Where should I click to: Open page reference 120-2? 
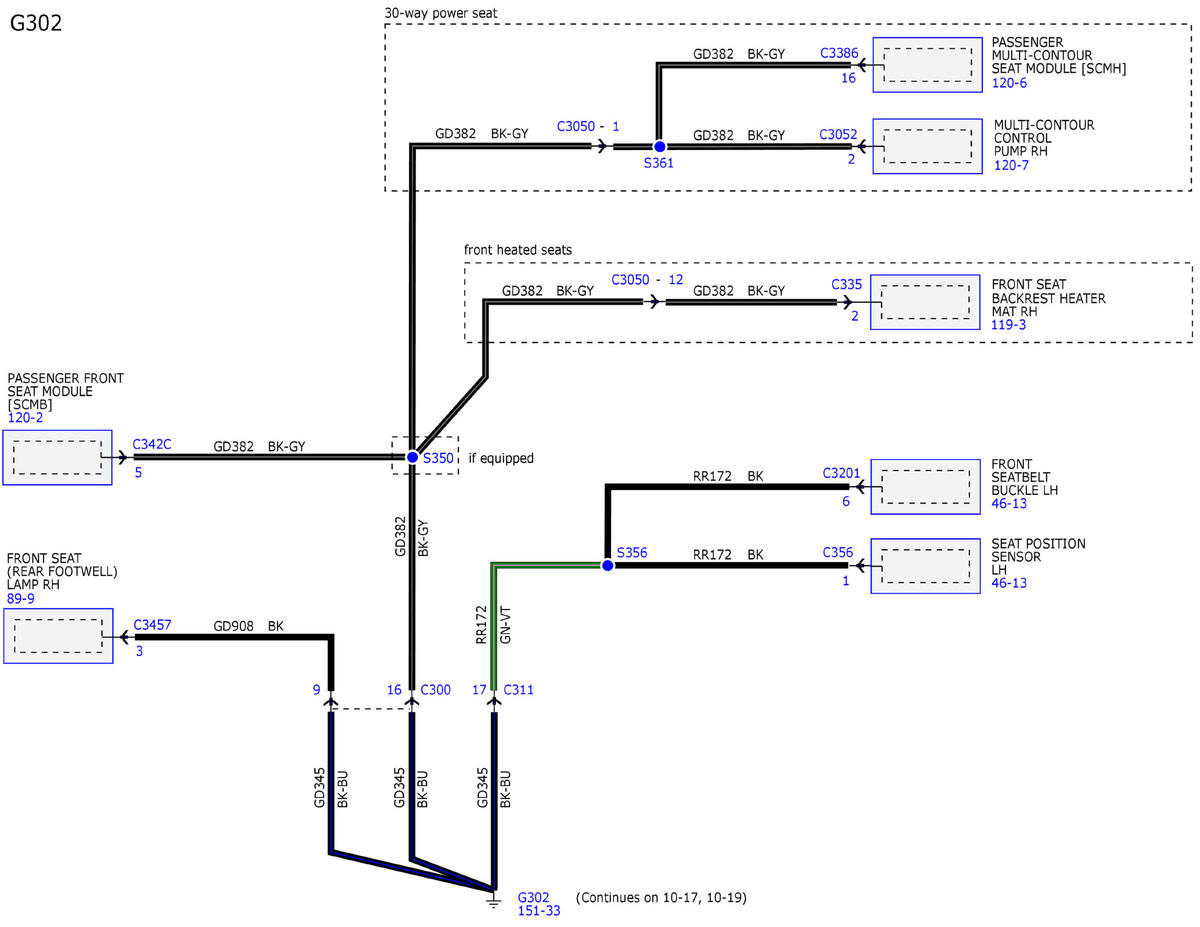pos(26,420)
